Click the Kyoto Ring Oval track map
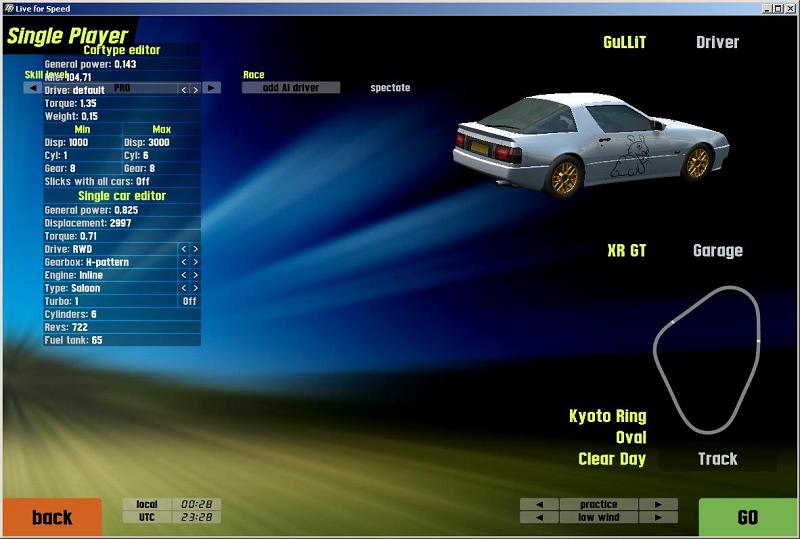This screenshot has height=539, width=800. pyautogui.click(x=707, y=359)
